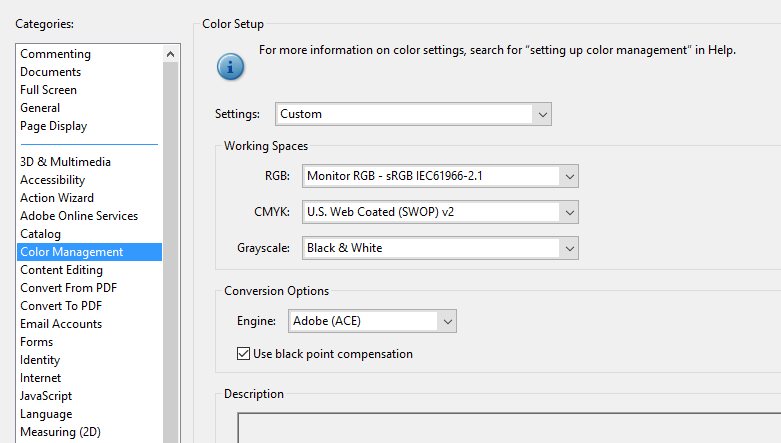Screen dimensions: 781x443
Task: Click inside the Description text box
Action: (500, 428)
